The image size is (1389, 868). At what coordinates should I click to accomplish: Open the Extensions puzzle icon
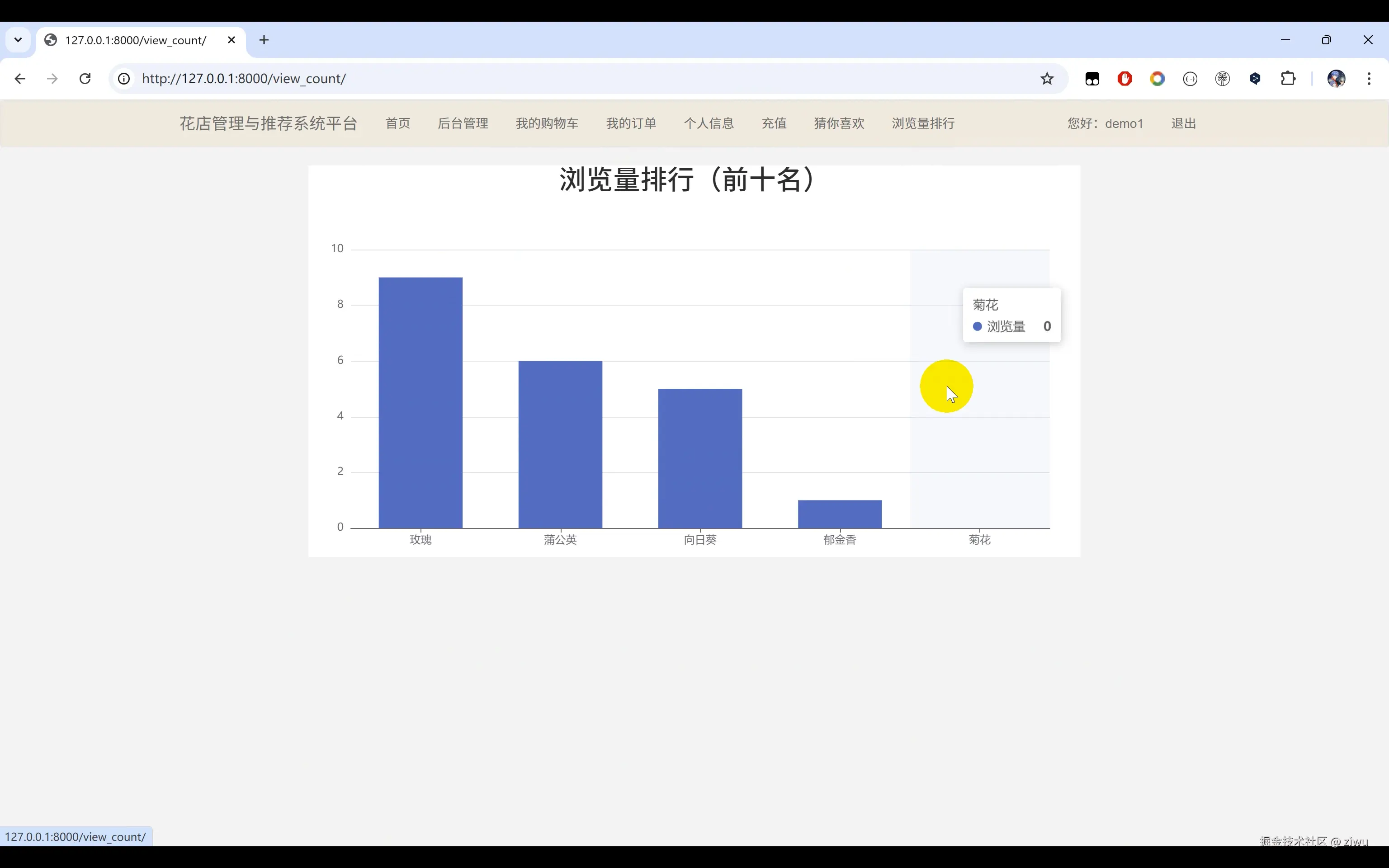(x=1288, y=79)
